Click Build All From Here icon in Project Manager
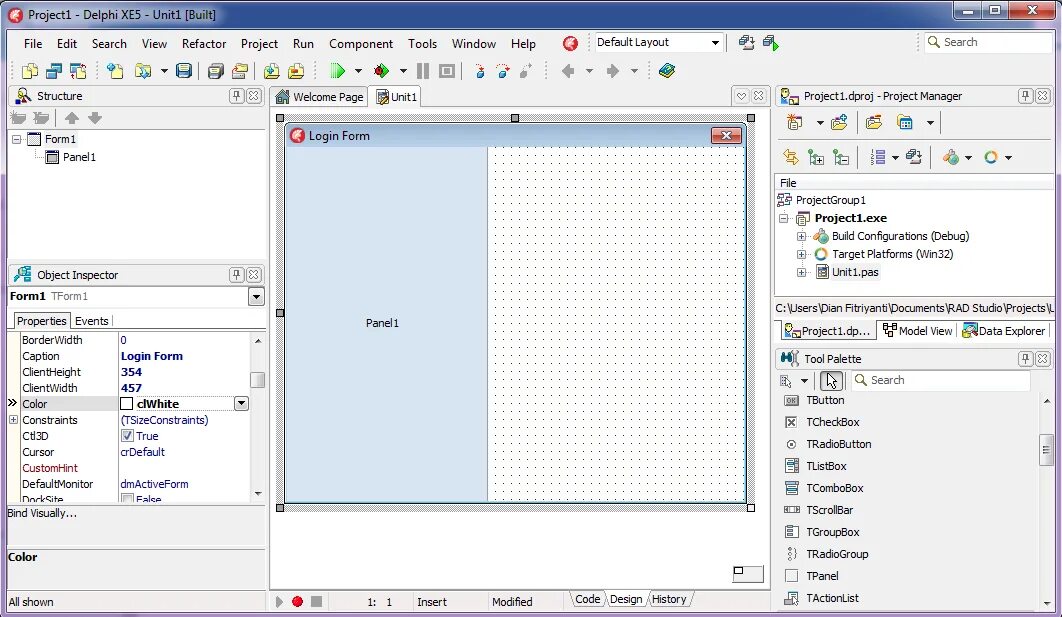This screenshot has width=1062, height=617. coord(914,157)
